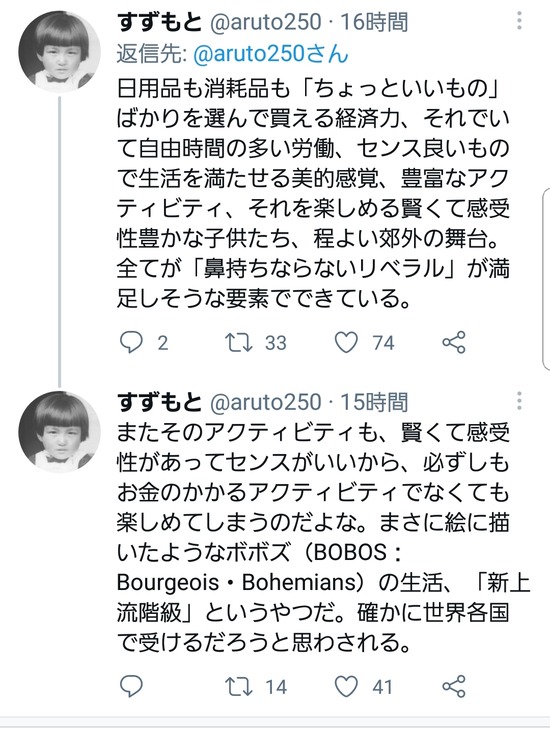550x729 pixels.
Task: Open first tweet's profile avatar
Action: (x=60, y=51)
